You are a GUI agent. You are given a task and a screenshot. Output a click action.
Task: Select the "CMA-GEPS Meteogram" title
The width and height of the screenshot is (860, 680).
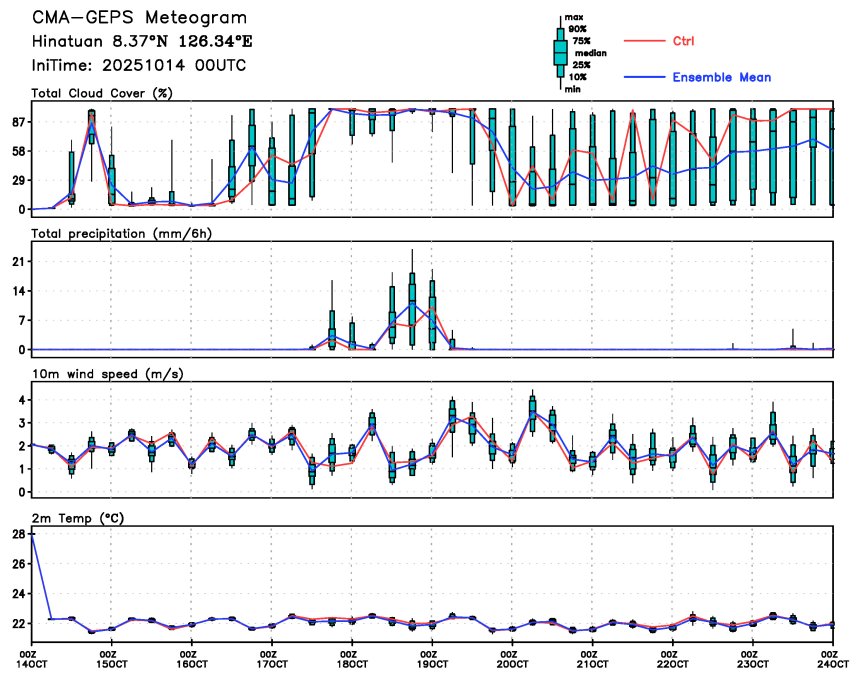(139, 18)
